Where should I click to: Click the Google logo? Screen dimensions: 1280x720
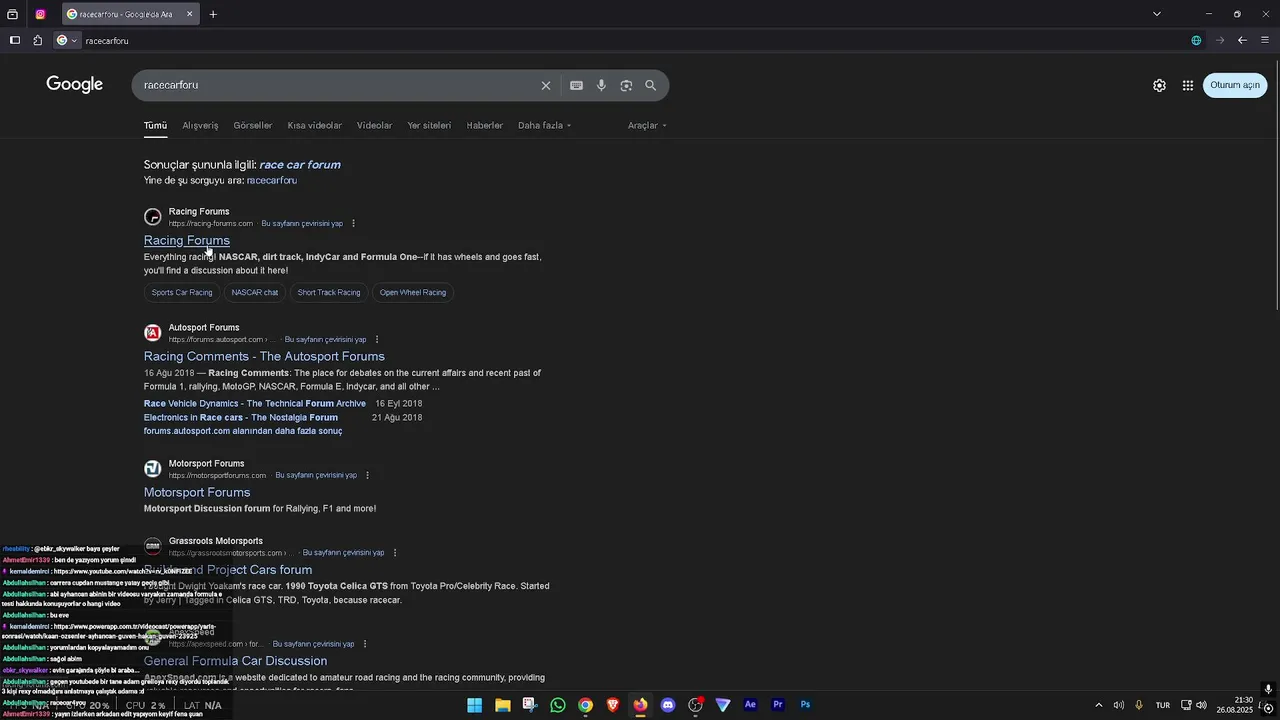pyautogui.click(x=75, y=85)
